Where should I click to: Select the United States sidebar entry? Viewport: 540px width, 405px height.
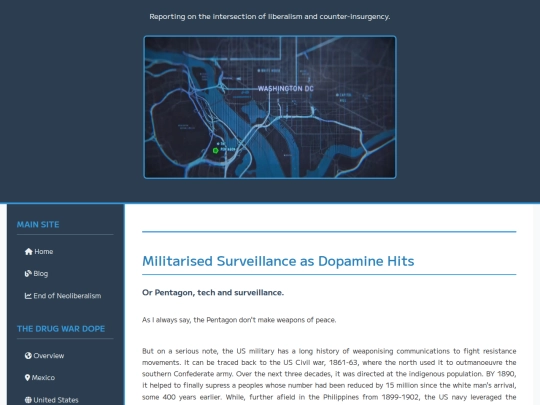pyautogui.click(x=52, y=400)
